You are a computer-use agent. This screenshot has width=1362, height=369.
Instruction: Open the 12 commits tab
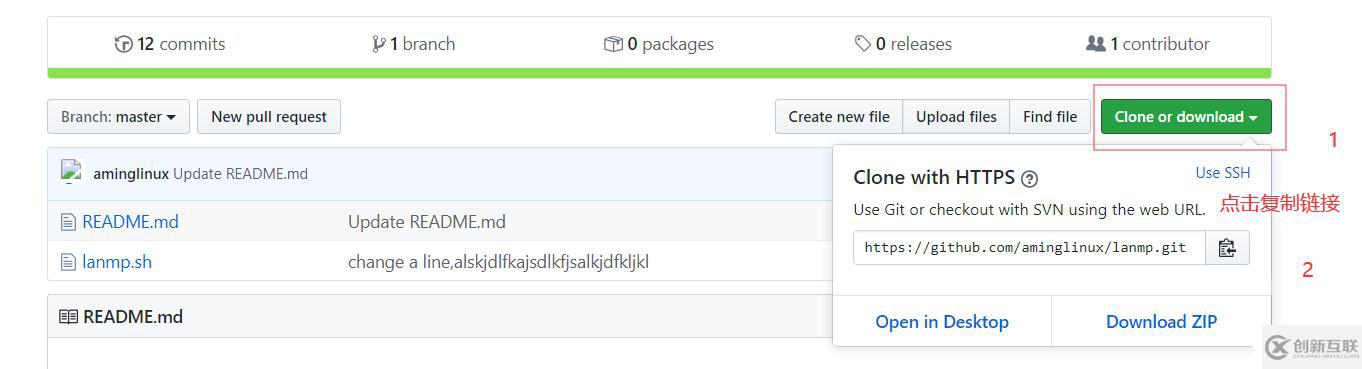point(170,44)
